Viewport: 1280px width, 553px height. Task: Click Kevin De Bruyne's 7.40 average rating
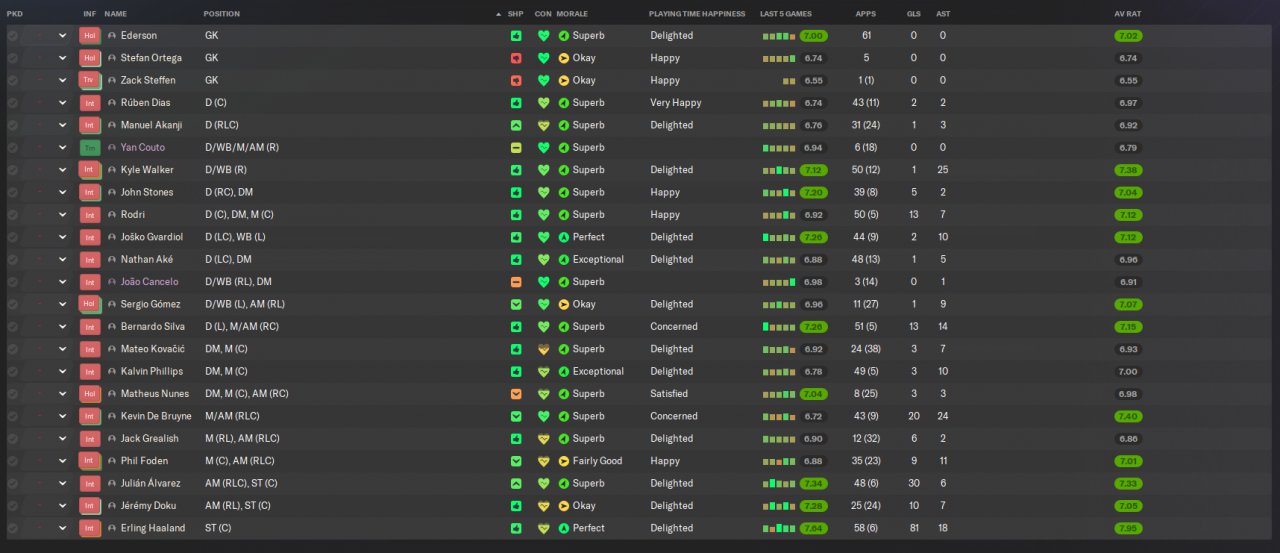click(1128, 416)
